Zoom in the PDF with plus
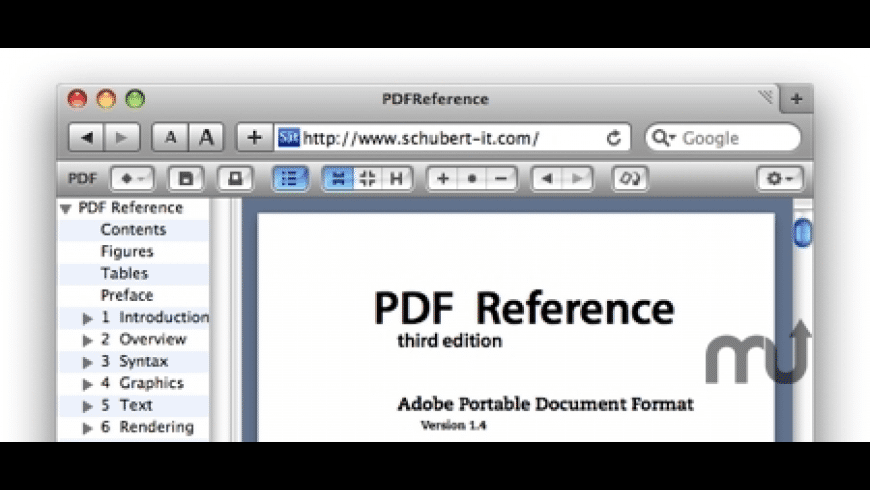 point(443,179)
